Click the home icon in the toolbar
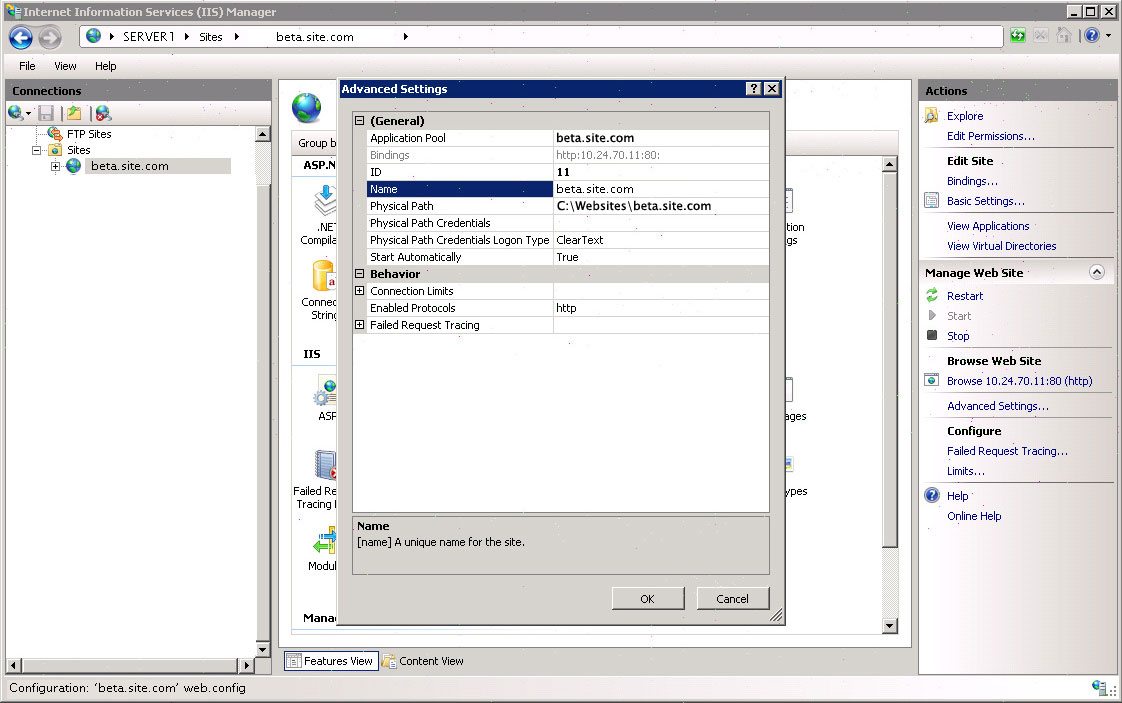The height and width of the screenshot is (703, 1122). [x=1064, y=36]
